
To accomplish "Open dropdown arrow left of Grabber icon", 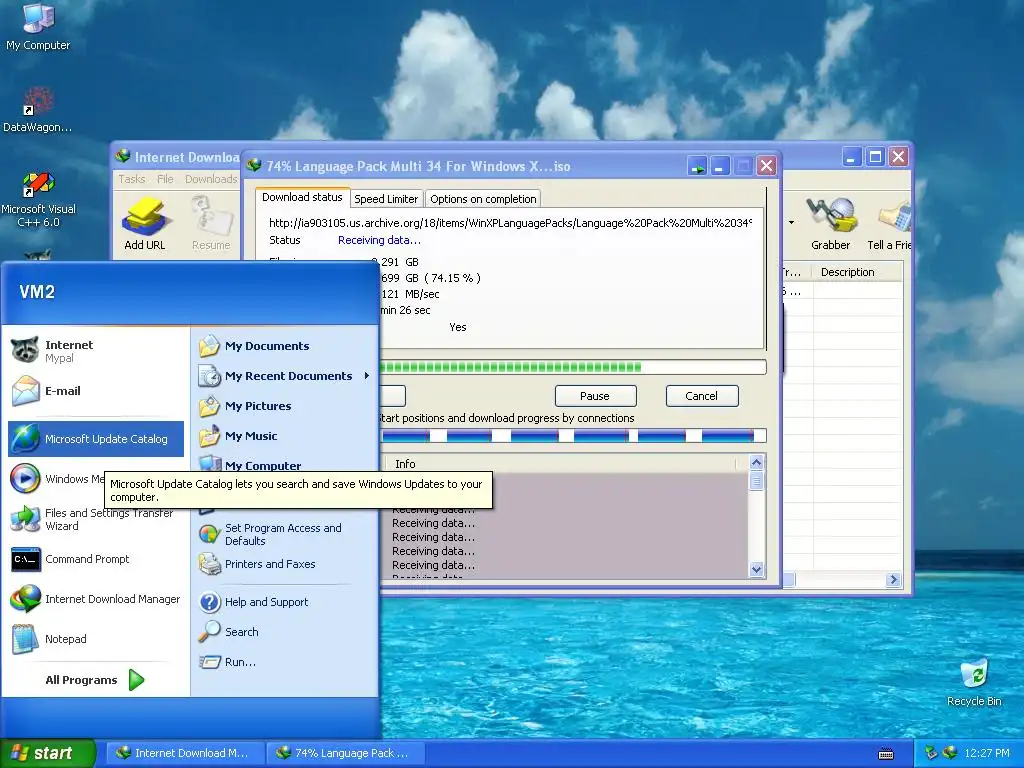I will pos(791,223).
